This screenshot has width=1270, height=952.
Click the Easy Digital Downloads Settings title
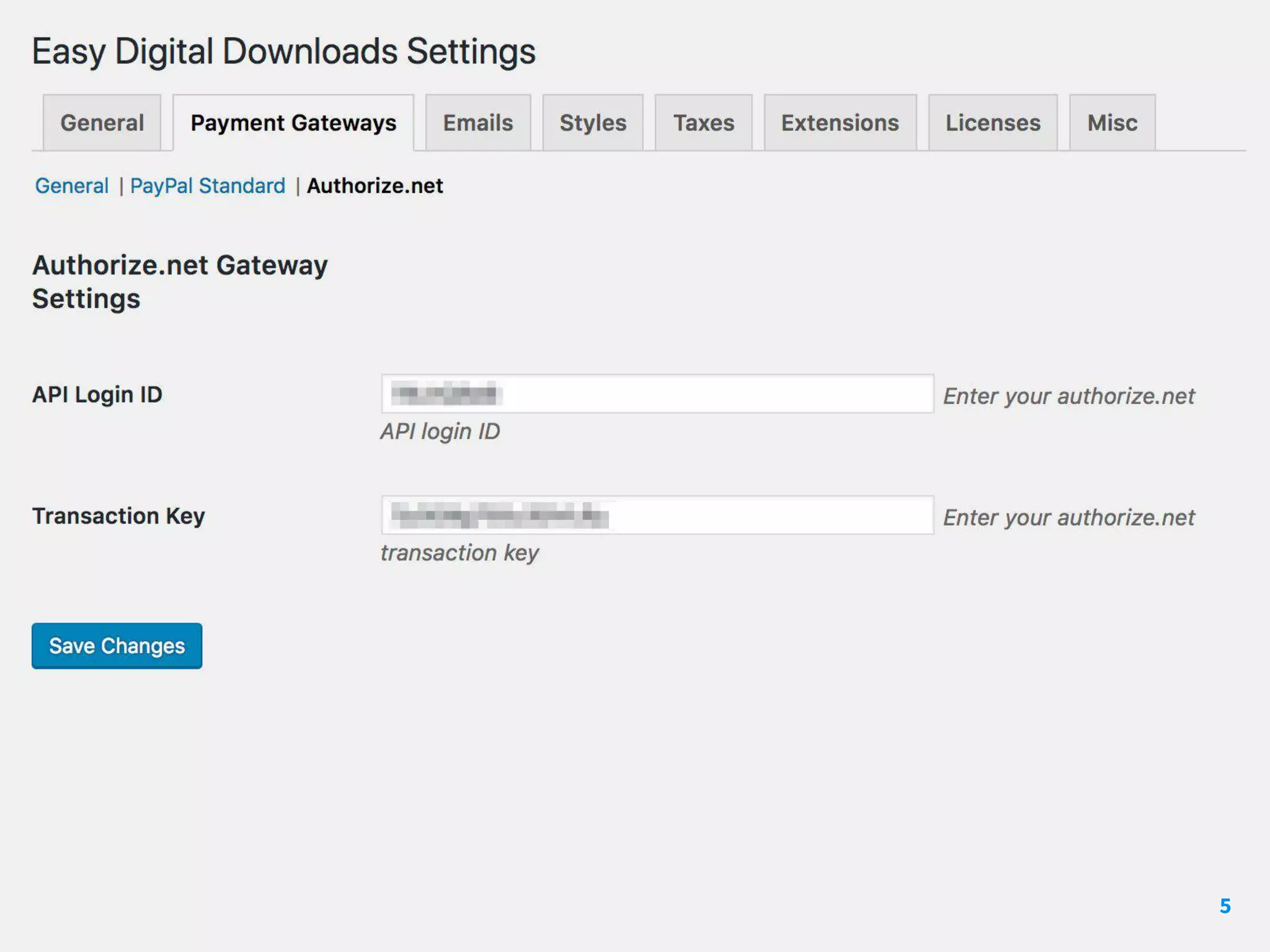(x=283, y=51)
